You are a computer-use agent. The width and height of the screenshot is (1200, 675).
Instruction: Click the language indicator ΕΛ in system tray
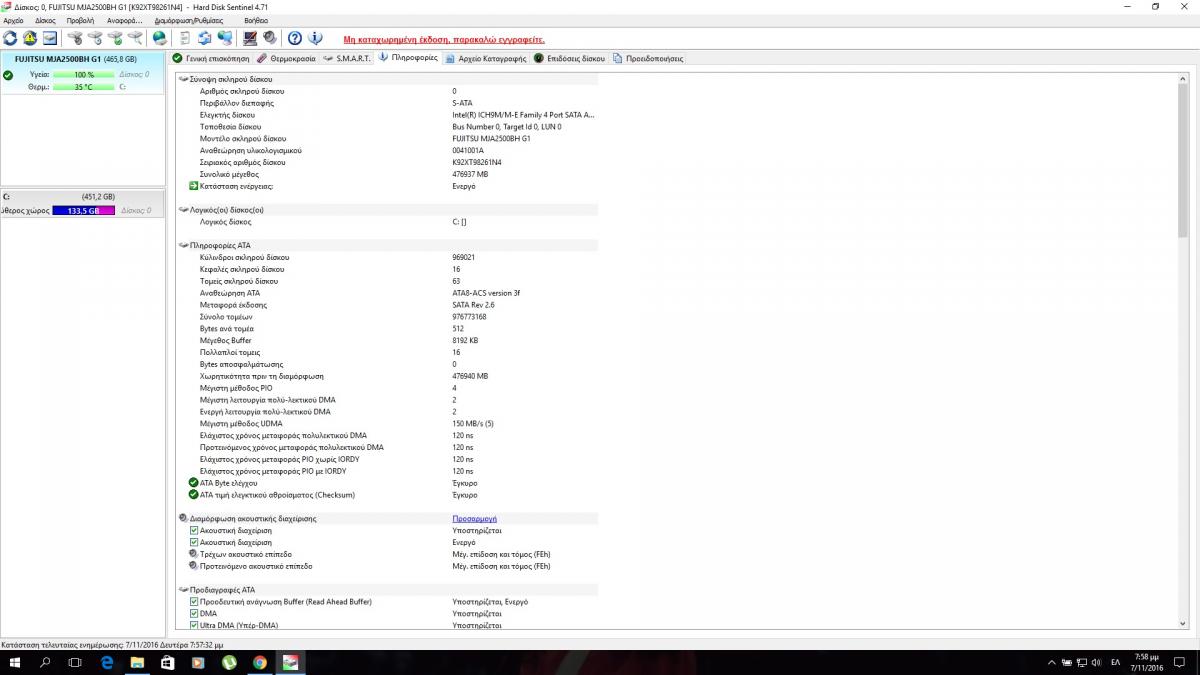click(1115, 662)
